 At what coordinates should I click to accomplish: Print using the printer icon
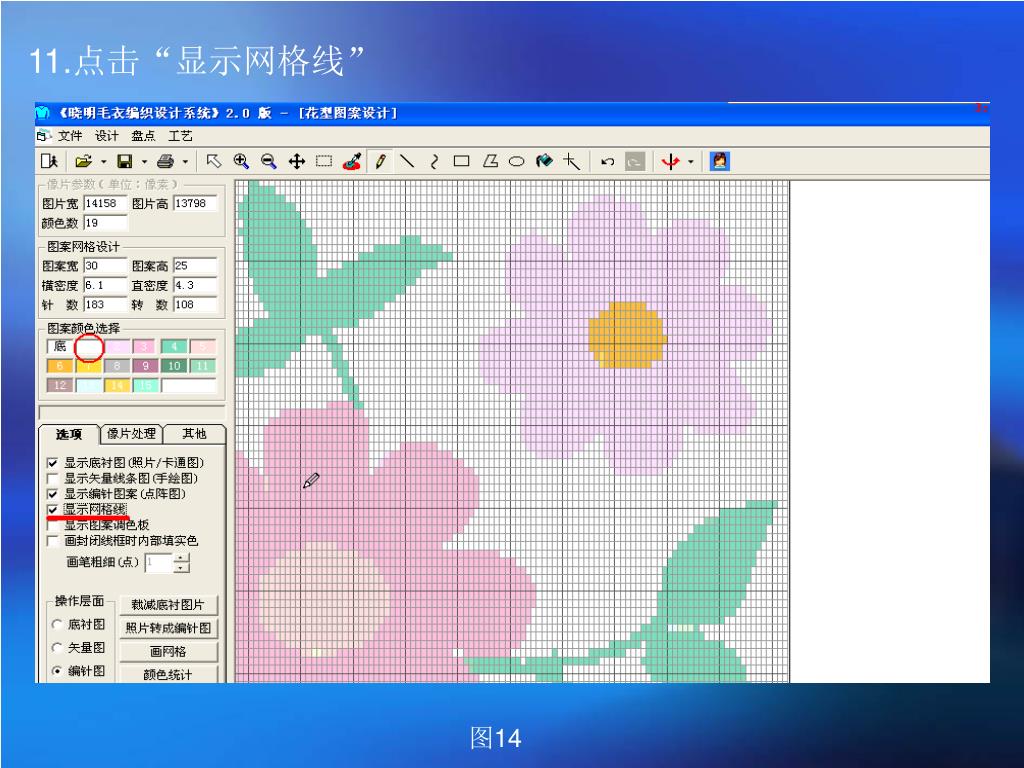165,161
